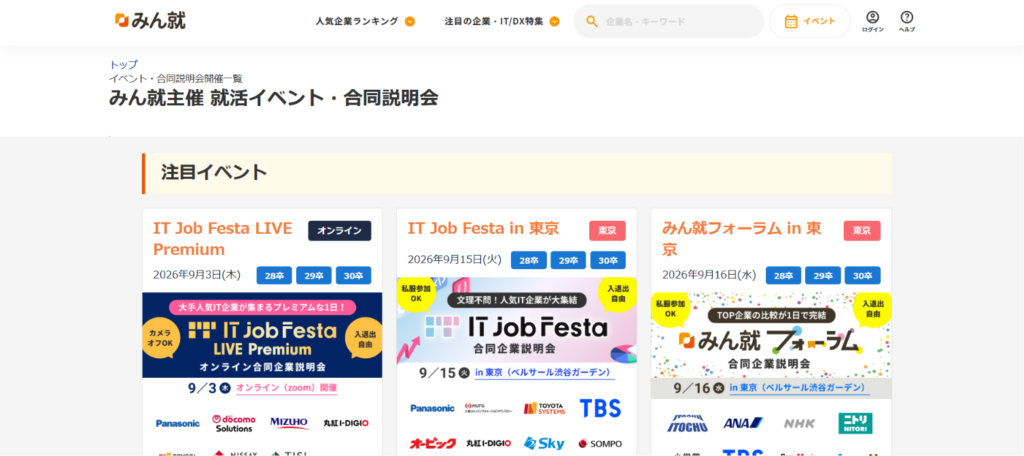Select 29卒 tag on みん就フォーラム in 東京
The width and height of the screenshot is (1024, 456).
823,276
